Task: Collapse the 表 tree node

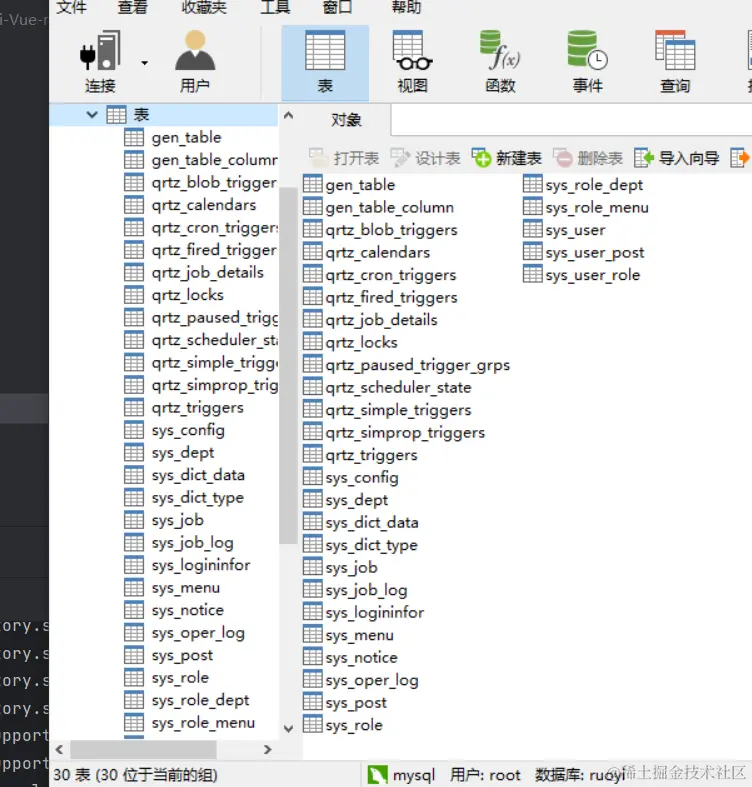Action: tap(92, 115)
